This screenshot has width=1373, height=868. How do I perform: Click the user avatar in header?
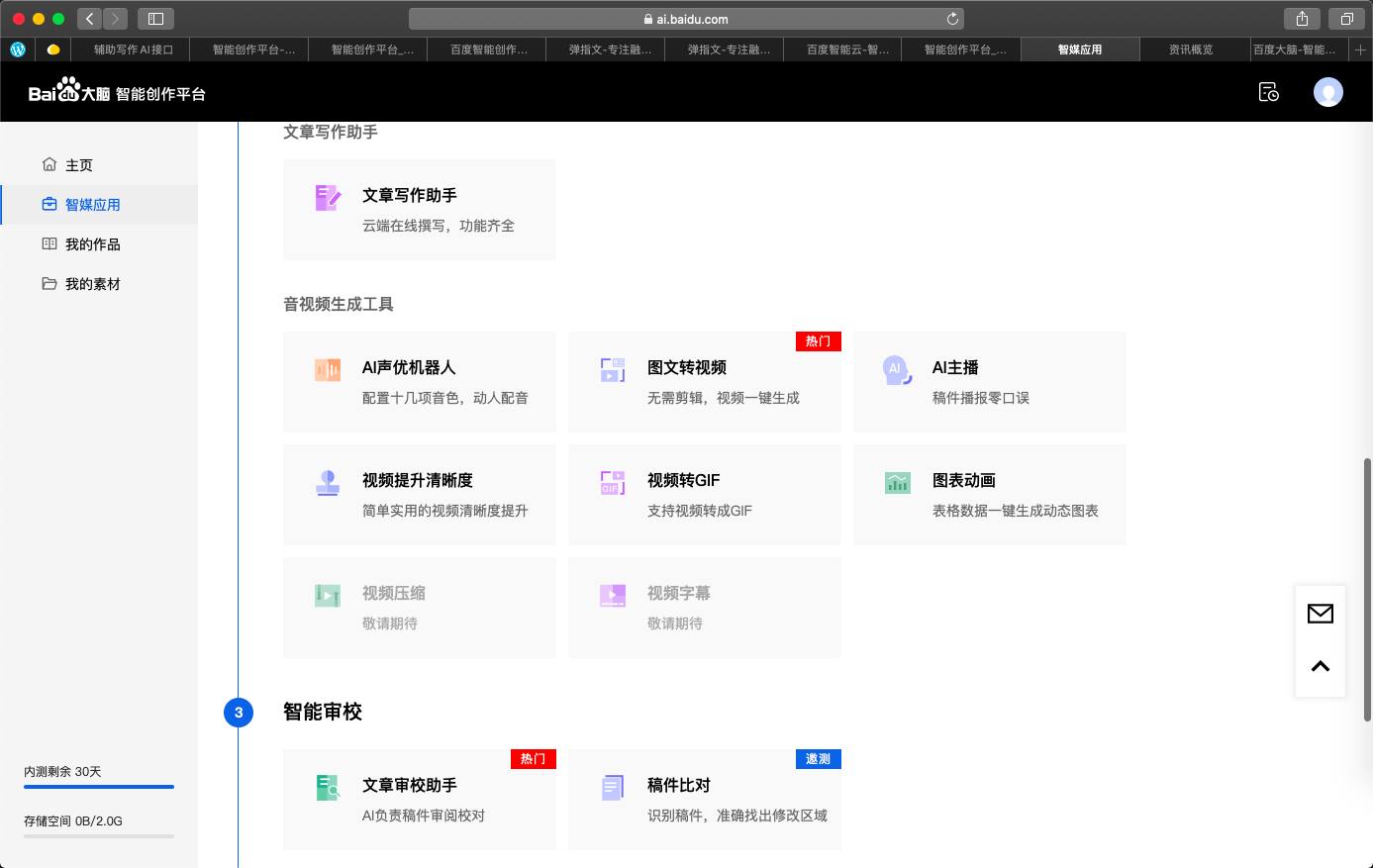point(1327,92)
